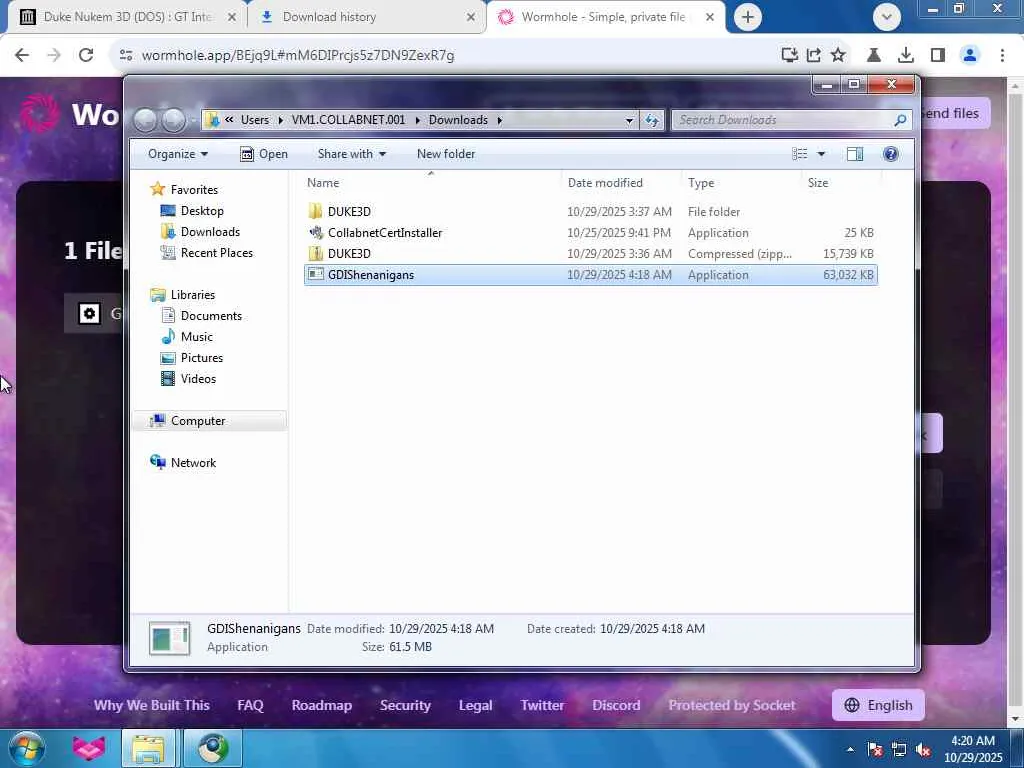Open Chrome downloads tray icon

[x=905, y=56]
